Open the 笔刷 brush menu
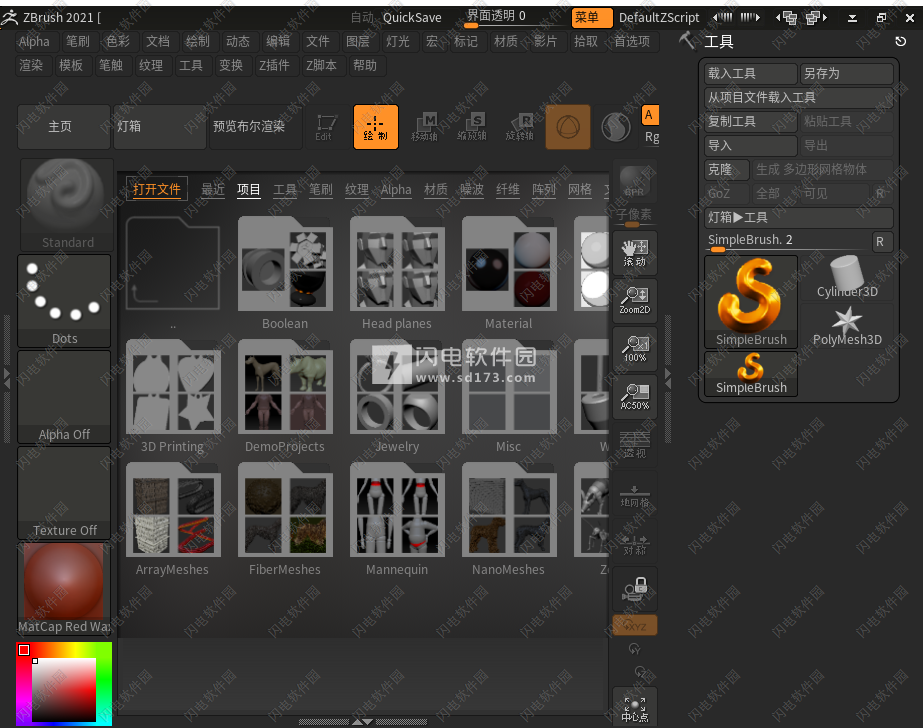The height and width of the screenshot is (728, 923). click(78, 41)
